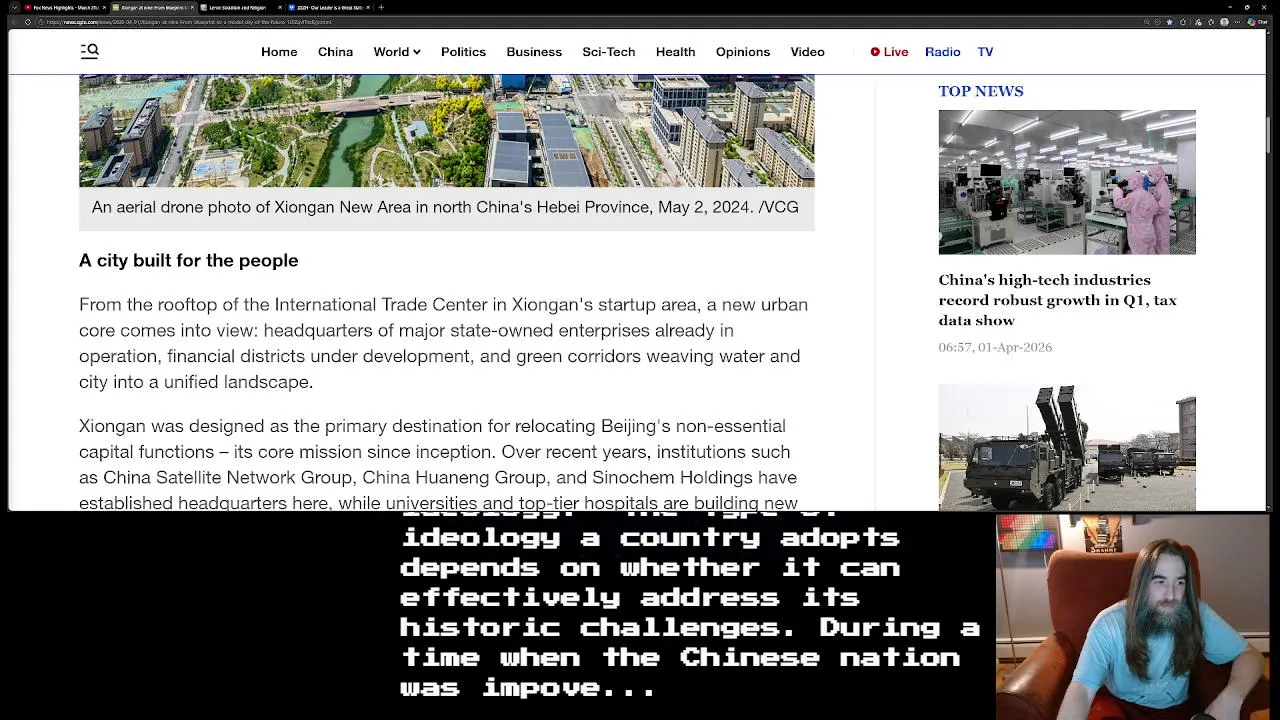Viewport: 1280px width, 720px height.
Task: Click the favorites star icon in address bar
Action: [x=1170, y=22]
